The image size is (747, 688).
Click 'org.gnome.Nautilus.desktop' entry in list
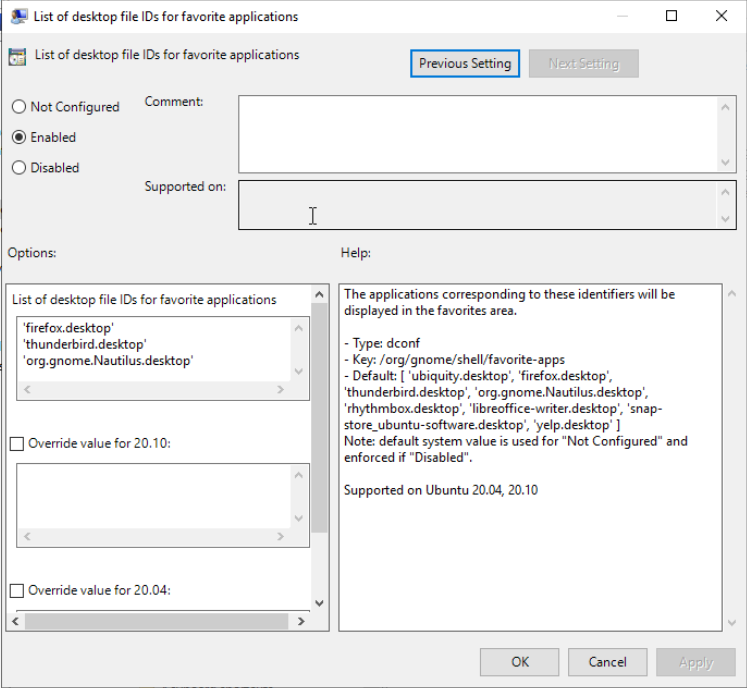click(x=108, y=361)
